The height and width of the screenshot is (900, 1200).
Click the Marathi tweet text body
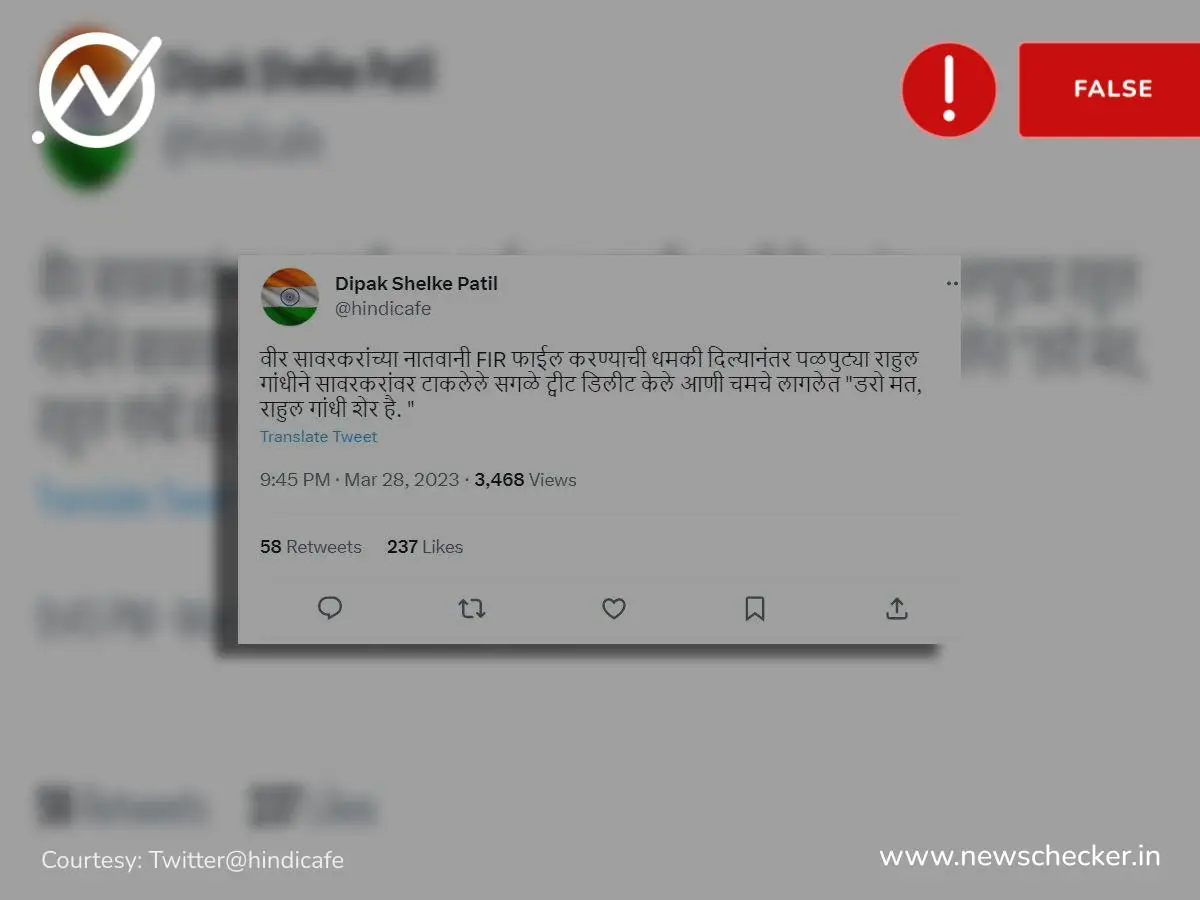click(591, 385)
